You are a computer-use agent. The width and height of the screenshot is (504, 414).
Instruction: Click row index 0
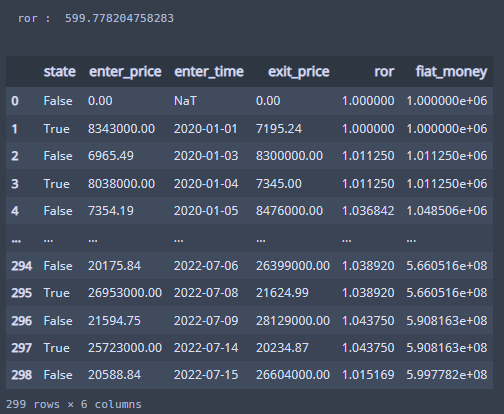tap(15, 101)
